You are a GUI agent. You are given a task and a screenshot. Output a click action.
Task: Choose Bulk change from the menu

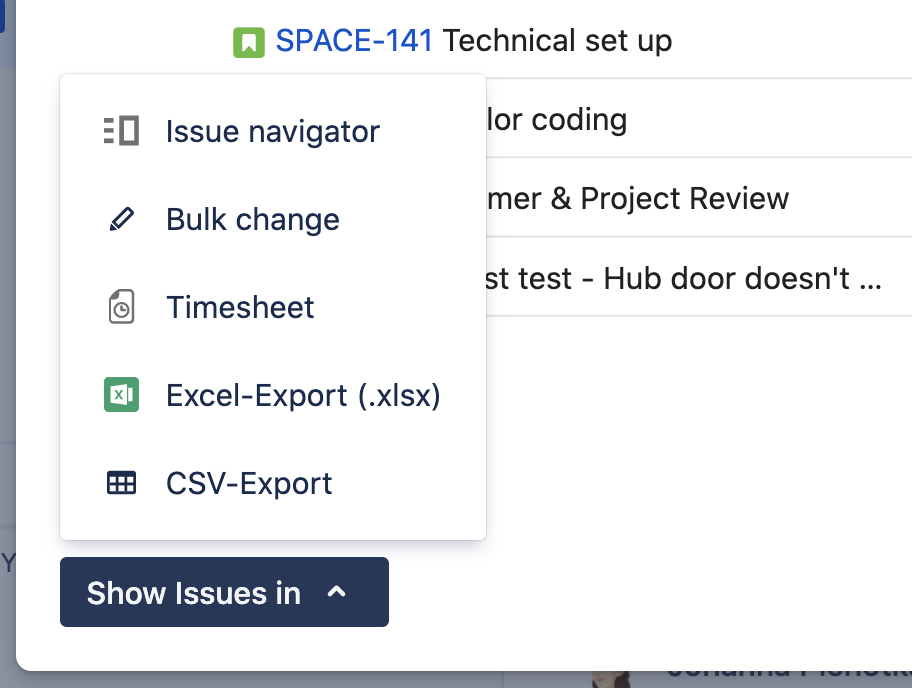[252, 220]
